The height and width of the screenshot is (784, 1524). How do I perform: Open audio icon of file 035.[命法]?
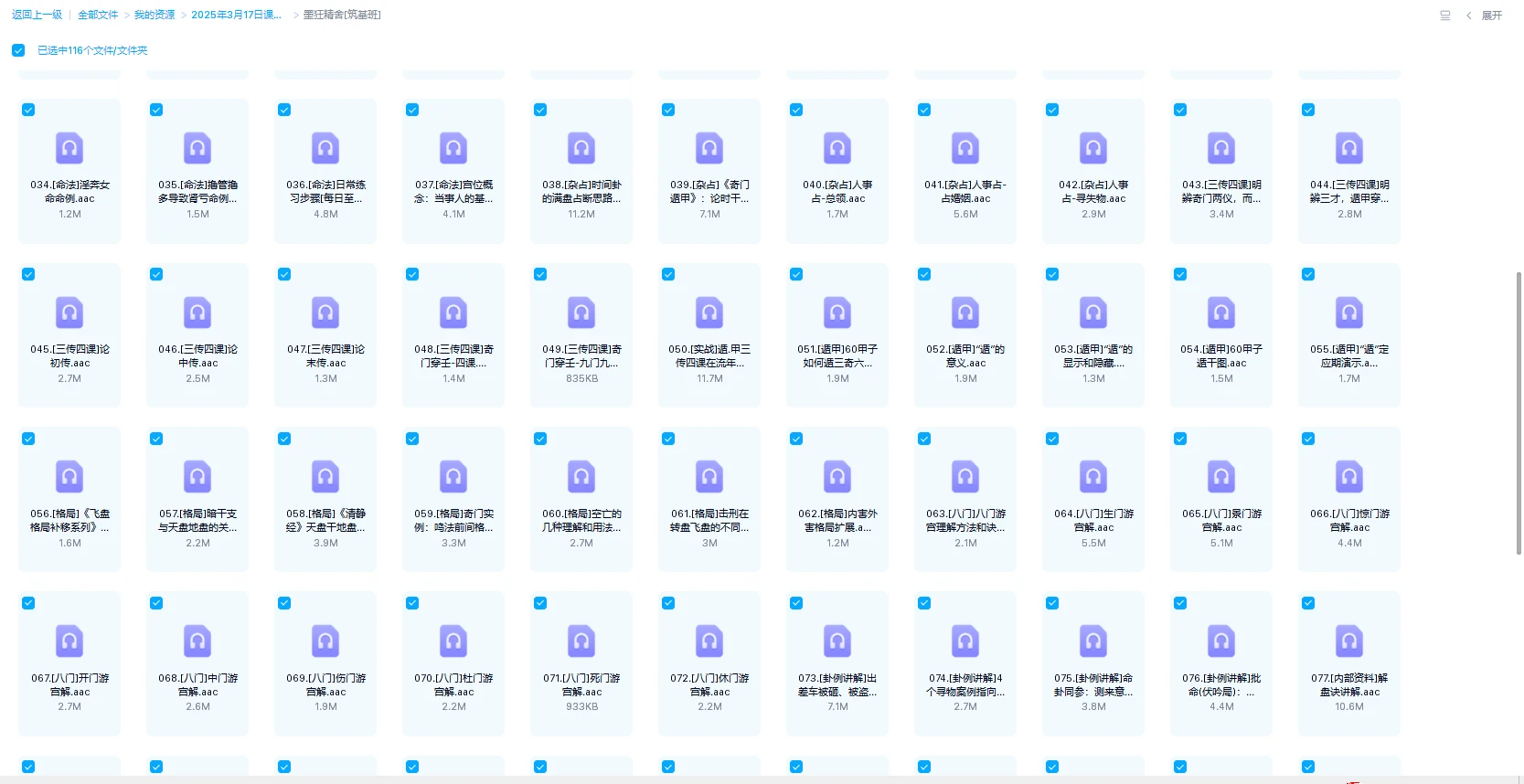pyautogui.click(x=197, y=148)
